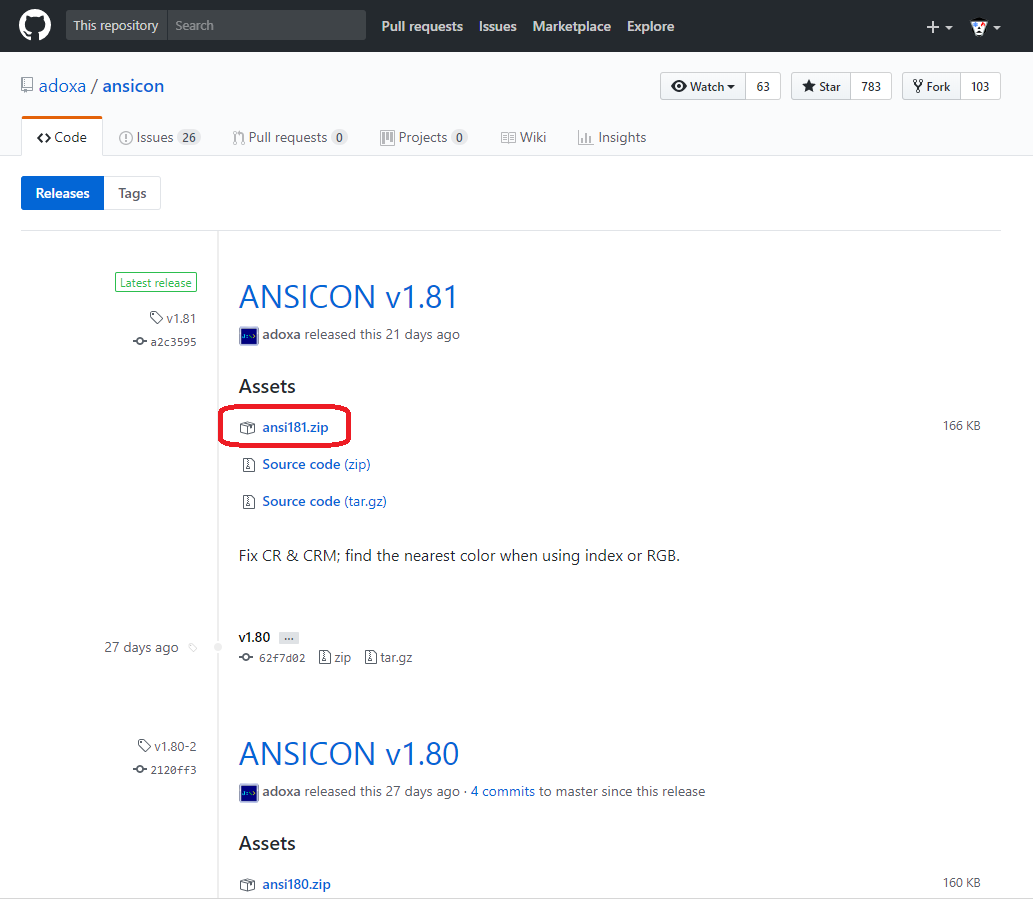Download ansi181.zip asset
This screenshot has width=1033, height=899.
tap(295, 427)
